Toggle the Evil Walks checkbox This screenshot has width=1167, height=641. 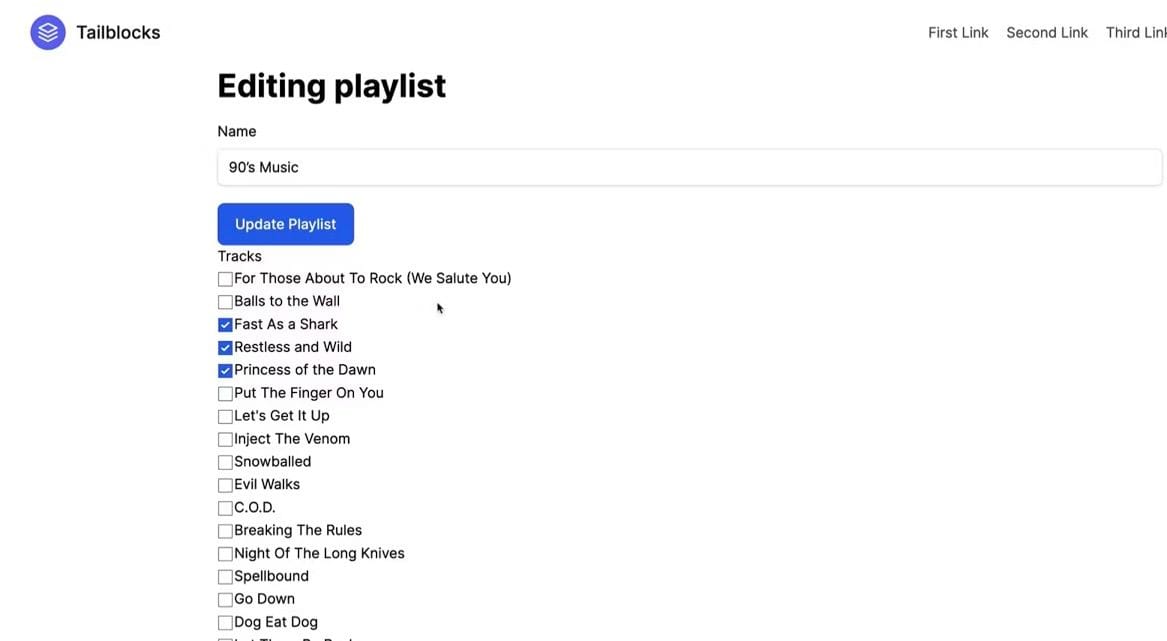(225, 486)
